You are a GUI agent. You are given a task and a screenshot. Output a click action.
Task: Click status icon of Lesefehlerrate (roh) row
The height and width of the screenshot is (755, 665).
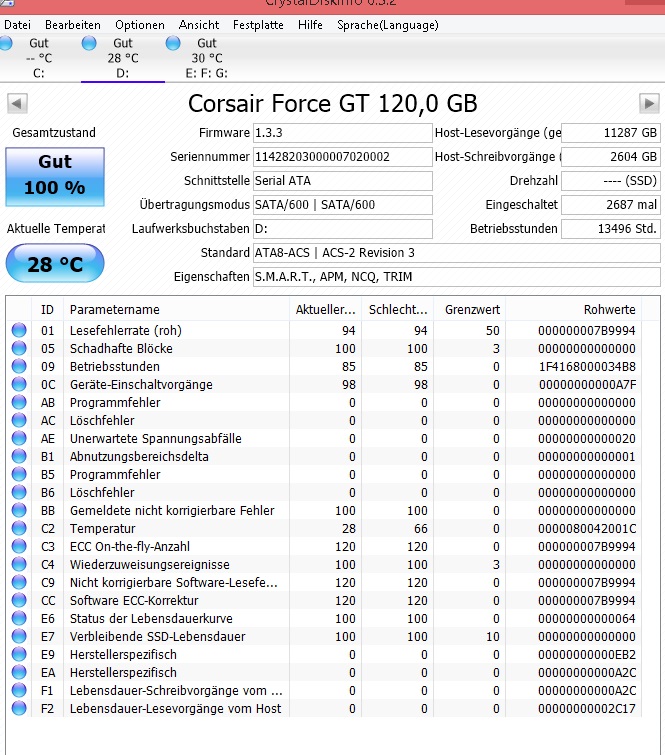tap(19, 330)
